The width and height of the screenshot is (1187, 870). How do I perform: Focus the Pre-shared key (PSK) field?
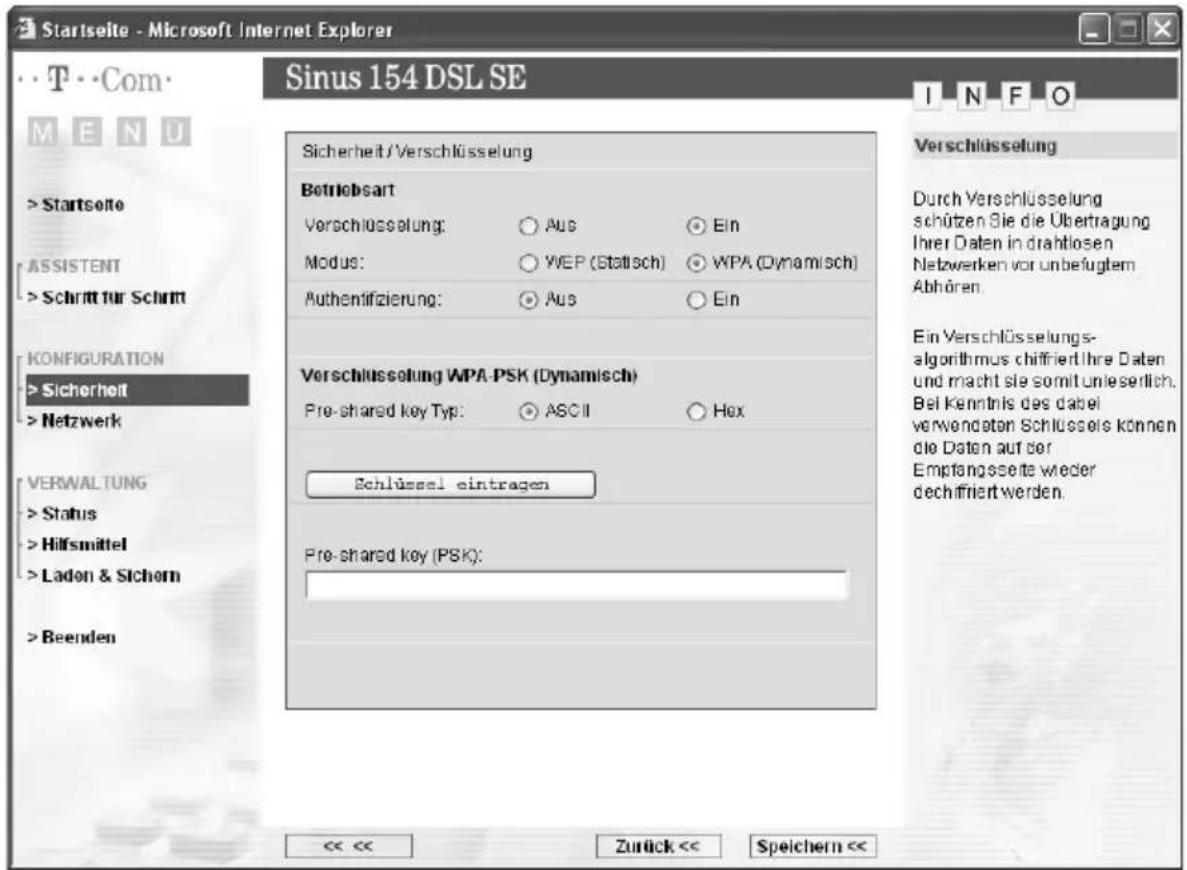[x=577, y=585]
